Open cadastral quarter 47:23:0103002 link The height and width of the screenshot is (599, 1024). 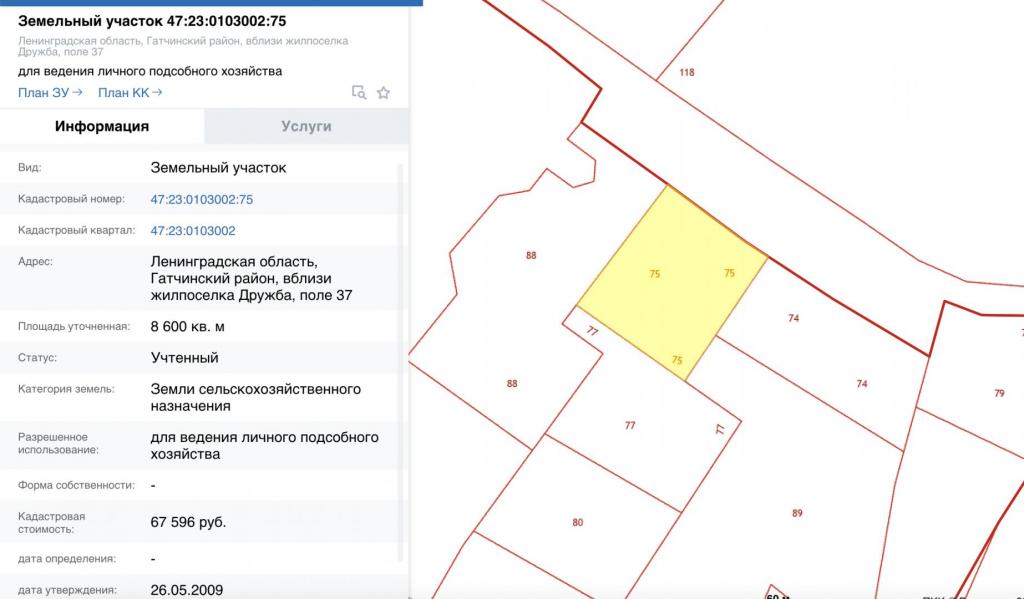pyautogui.click(x=193, y=231)
